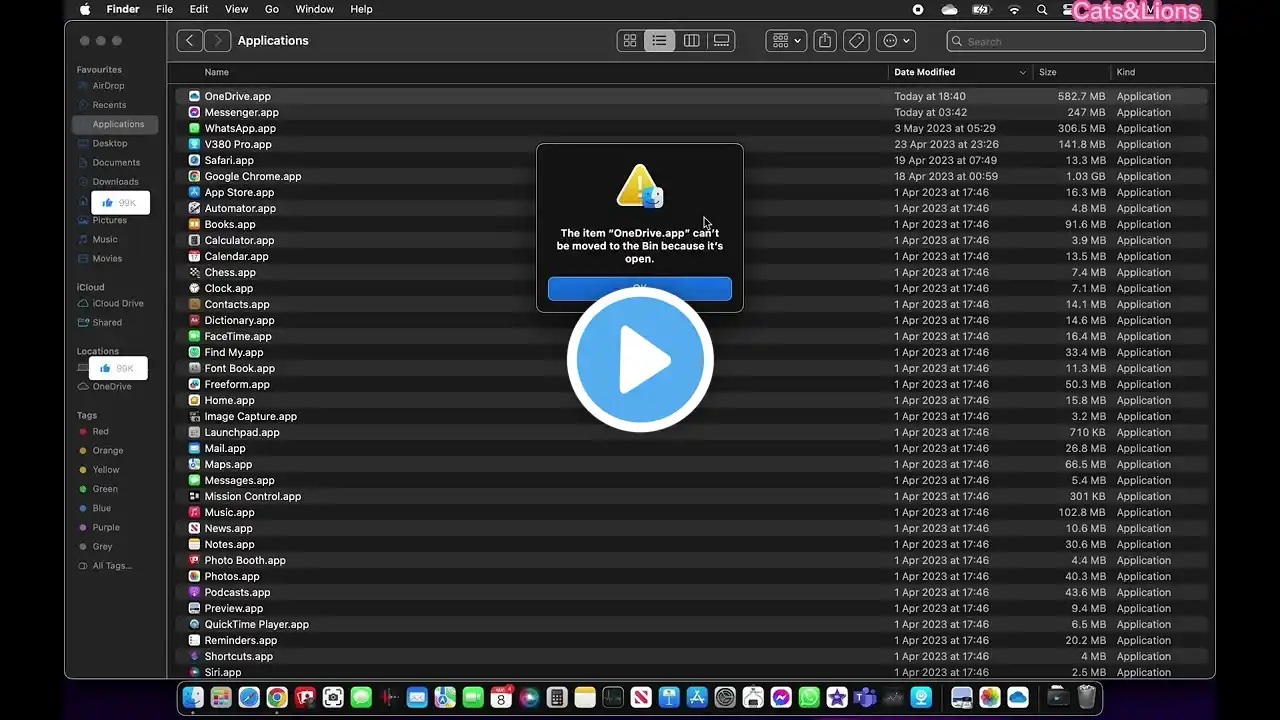Screen dimensions: 1280x720
Task: Select the Safari.app icon in the list
Action: pyautogui.click(x=195, y=160)
